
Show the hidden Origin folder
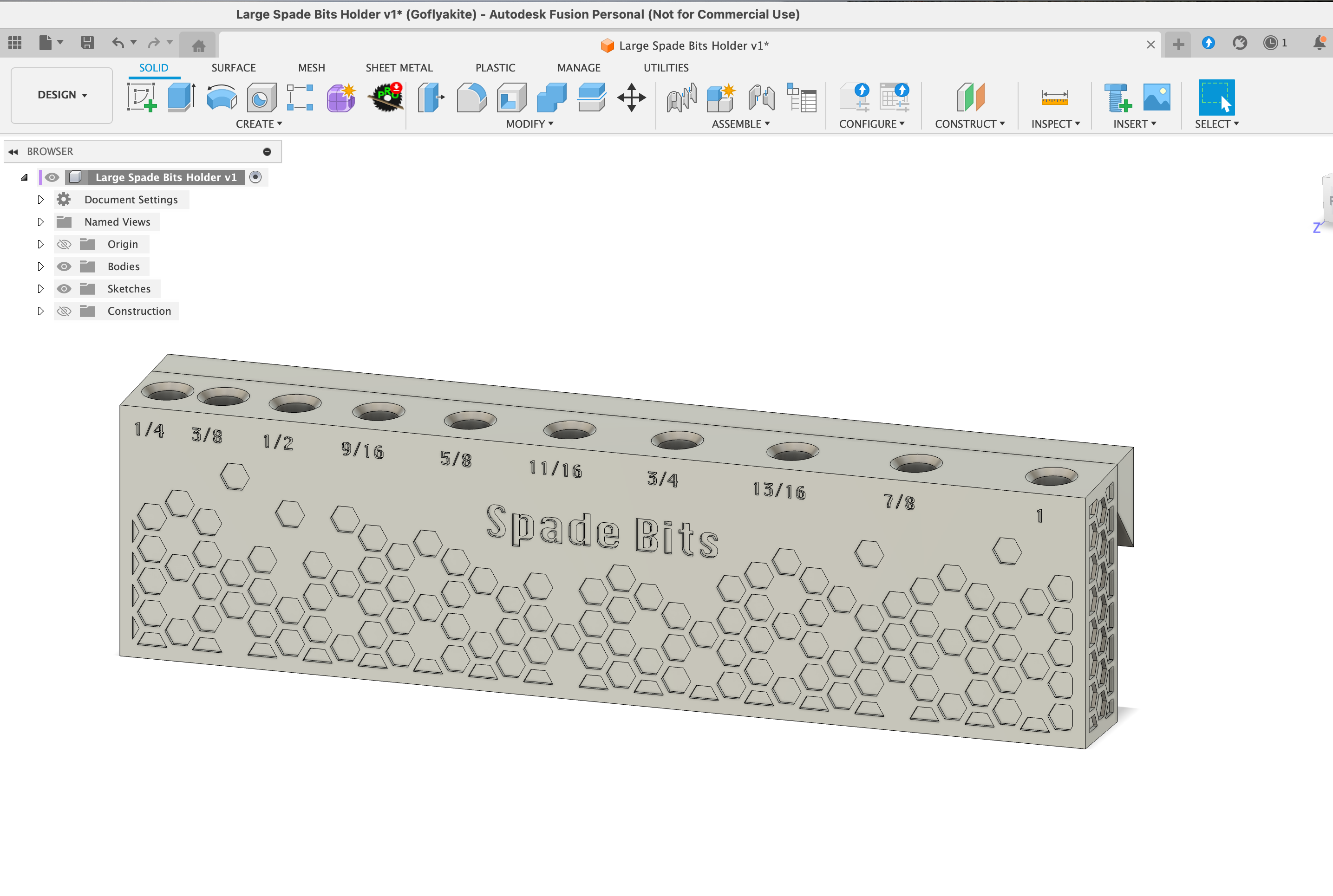(64, 244)
